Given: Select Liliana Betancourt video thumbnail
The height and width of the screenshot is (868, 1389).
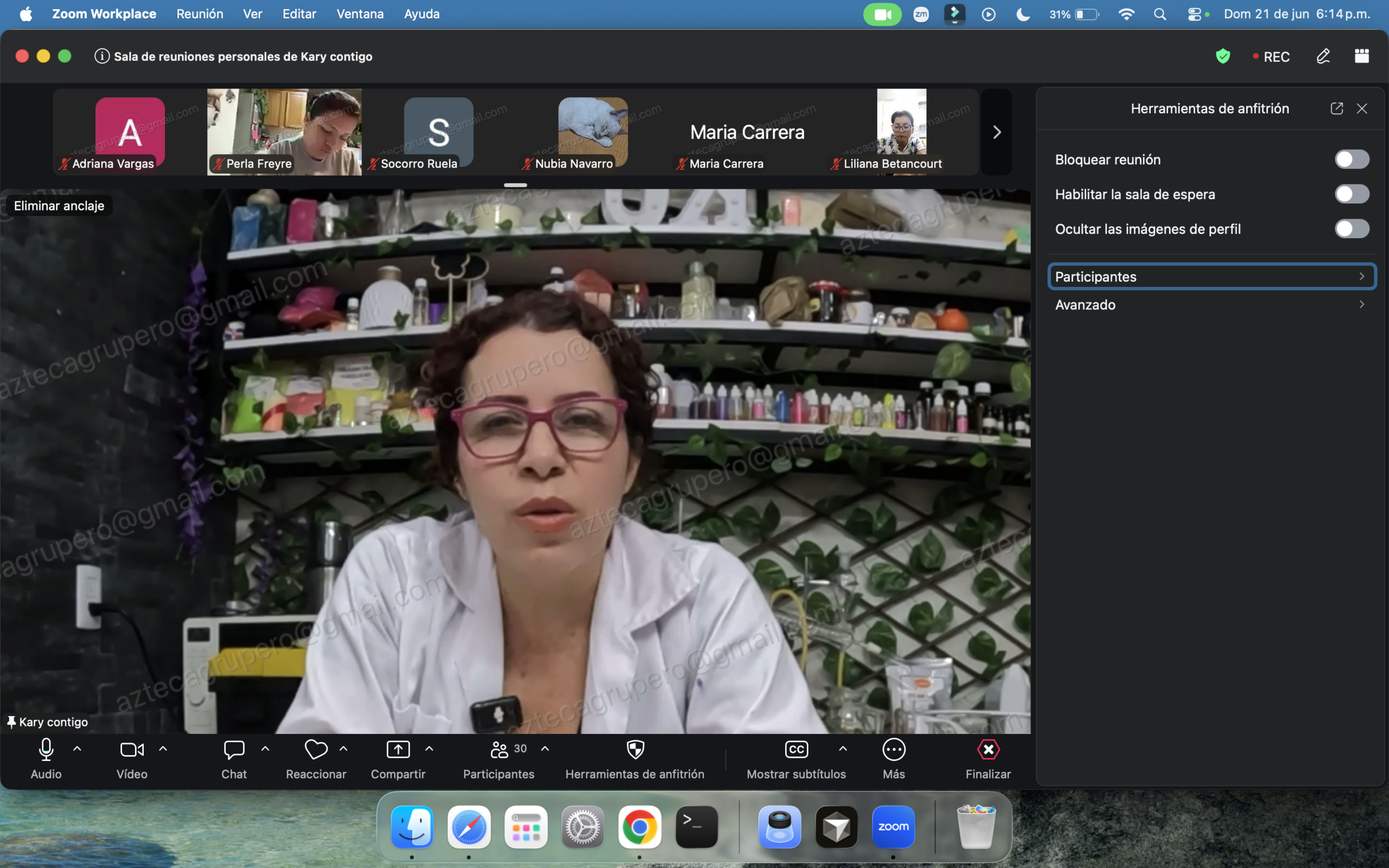Looking at the screenshot, I should [x=901, y=132].
